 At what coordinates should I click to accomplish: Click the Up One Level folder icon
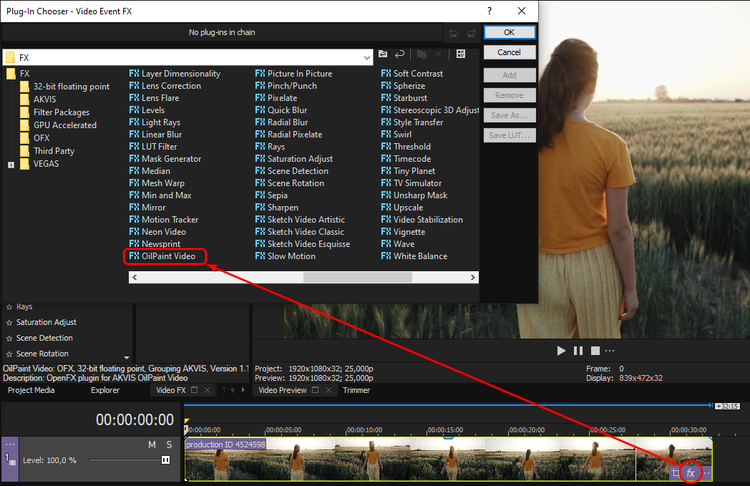point(383,54)
